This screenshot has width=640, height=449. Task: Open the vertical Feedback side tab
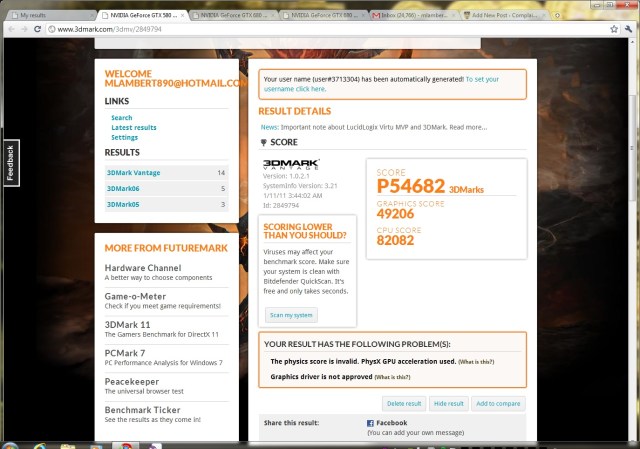10,162
